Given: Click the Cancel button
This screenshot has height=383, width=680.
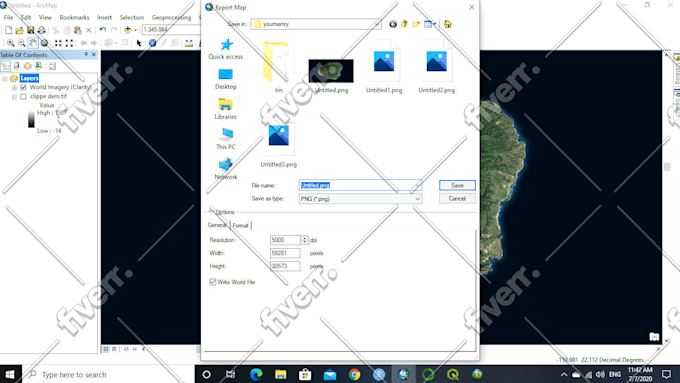Looking at the screenshot, I should [457, 199].
